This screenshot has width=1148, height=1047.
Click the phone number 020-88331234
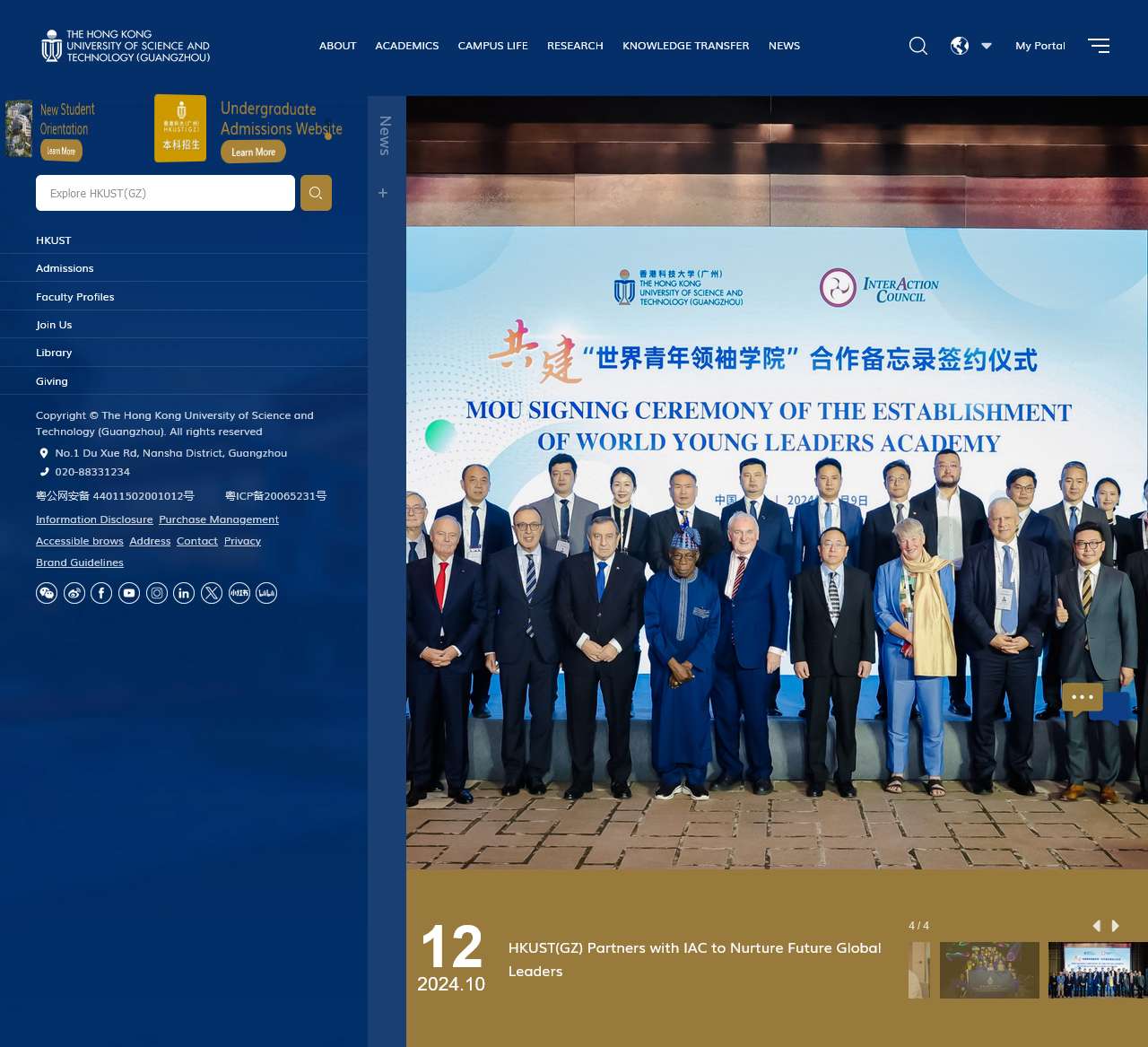tap(92, 472)
